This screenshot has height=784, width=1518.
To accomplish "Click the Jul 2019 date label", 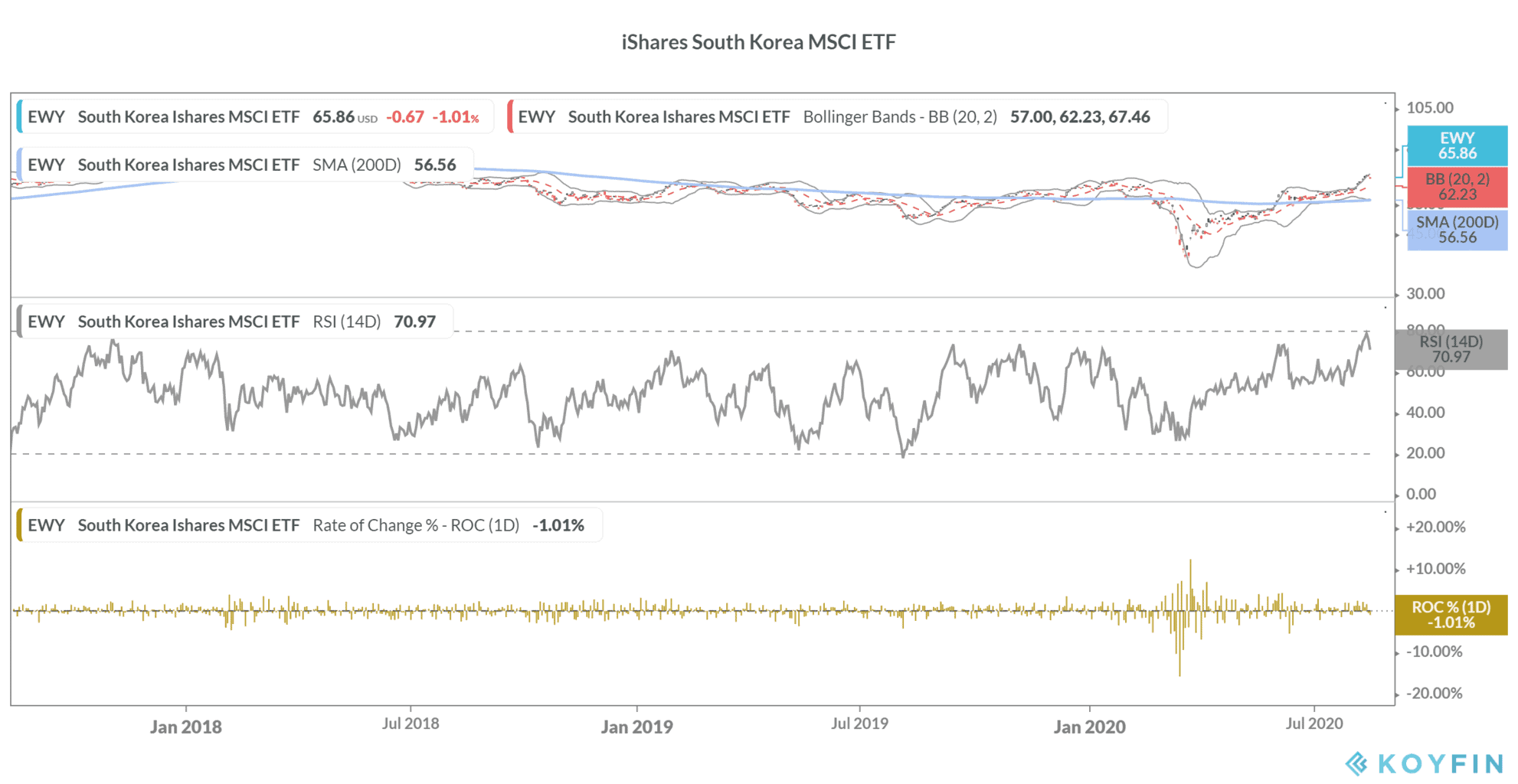I will (x=859, y=724).
